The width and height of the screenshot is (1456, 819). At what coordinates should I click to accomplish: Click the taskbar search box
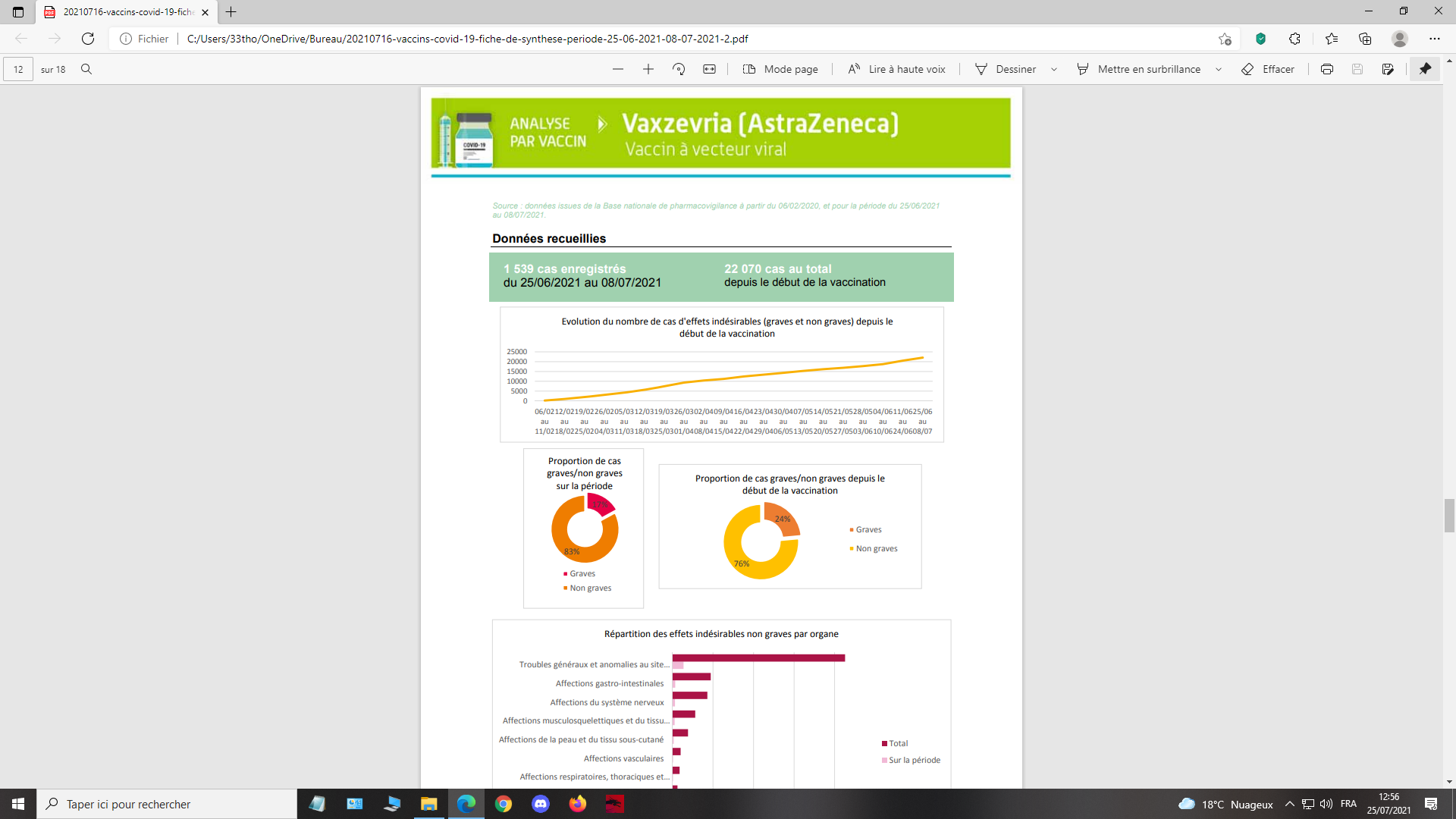point(167,804)
